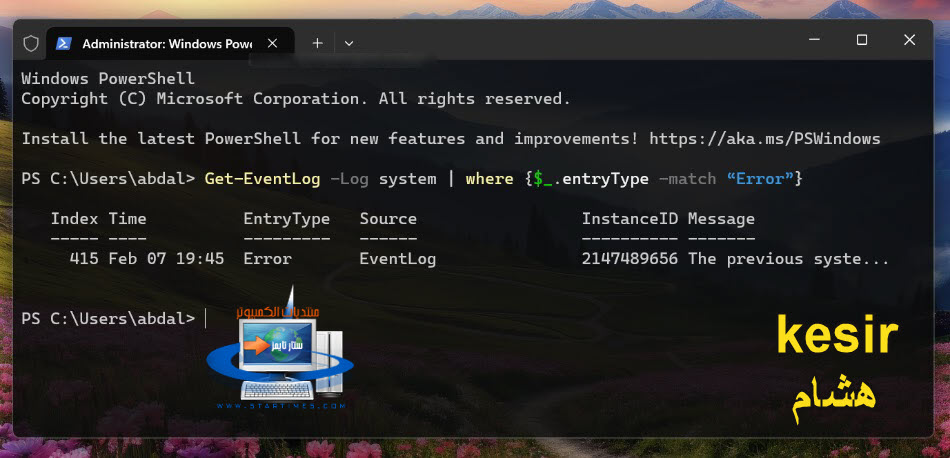Image resolution: width=950 pixels, height=458 pixels.
Task: Click the Message column header
Action: (722, 219)
